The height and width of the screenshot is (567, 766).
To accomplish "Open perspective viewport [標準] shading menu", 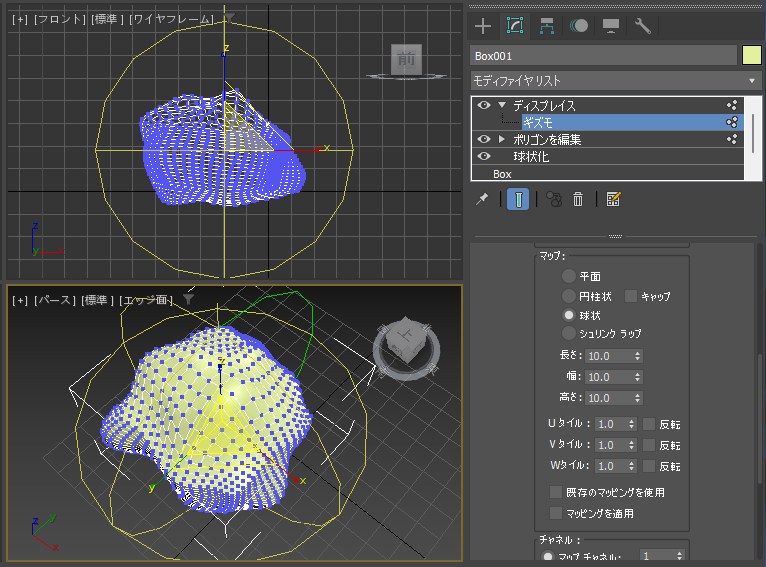I will click(98, 300).
